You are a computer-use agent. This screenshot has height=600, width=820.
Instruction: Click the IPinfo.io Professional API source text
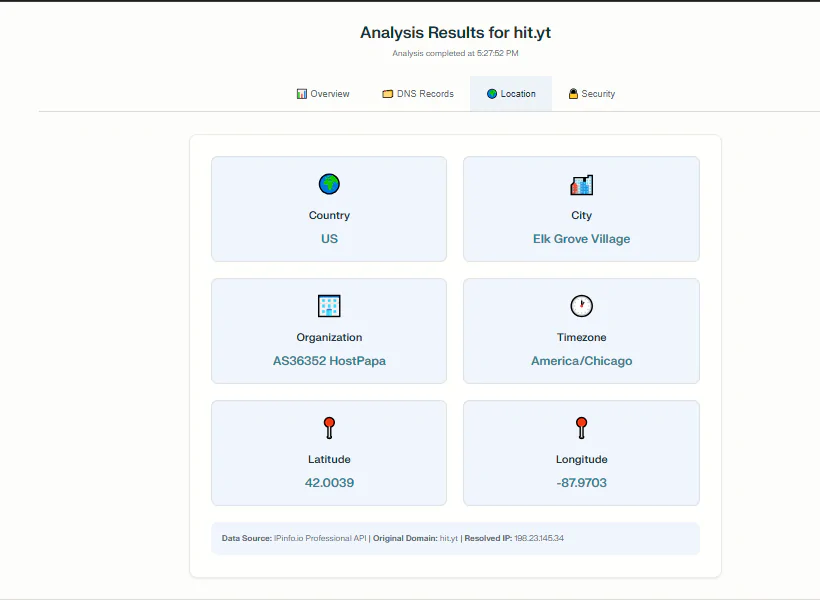tap(320, 538)
